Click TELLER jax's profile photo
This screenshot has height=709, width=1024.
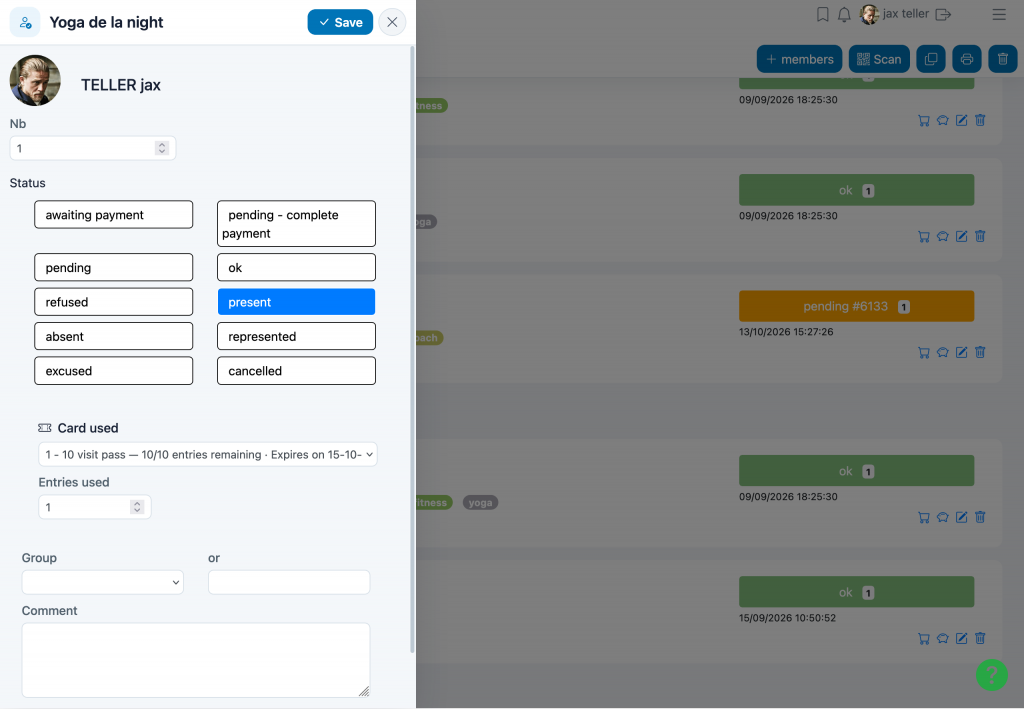coord(35,80)
